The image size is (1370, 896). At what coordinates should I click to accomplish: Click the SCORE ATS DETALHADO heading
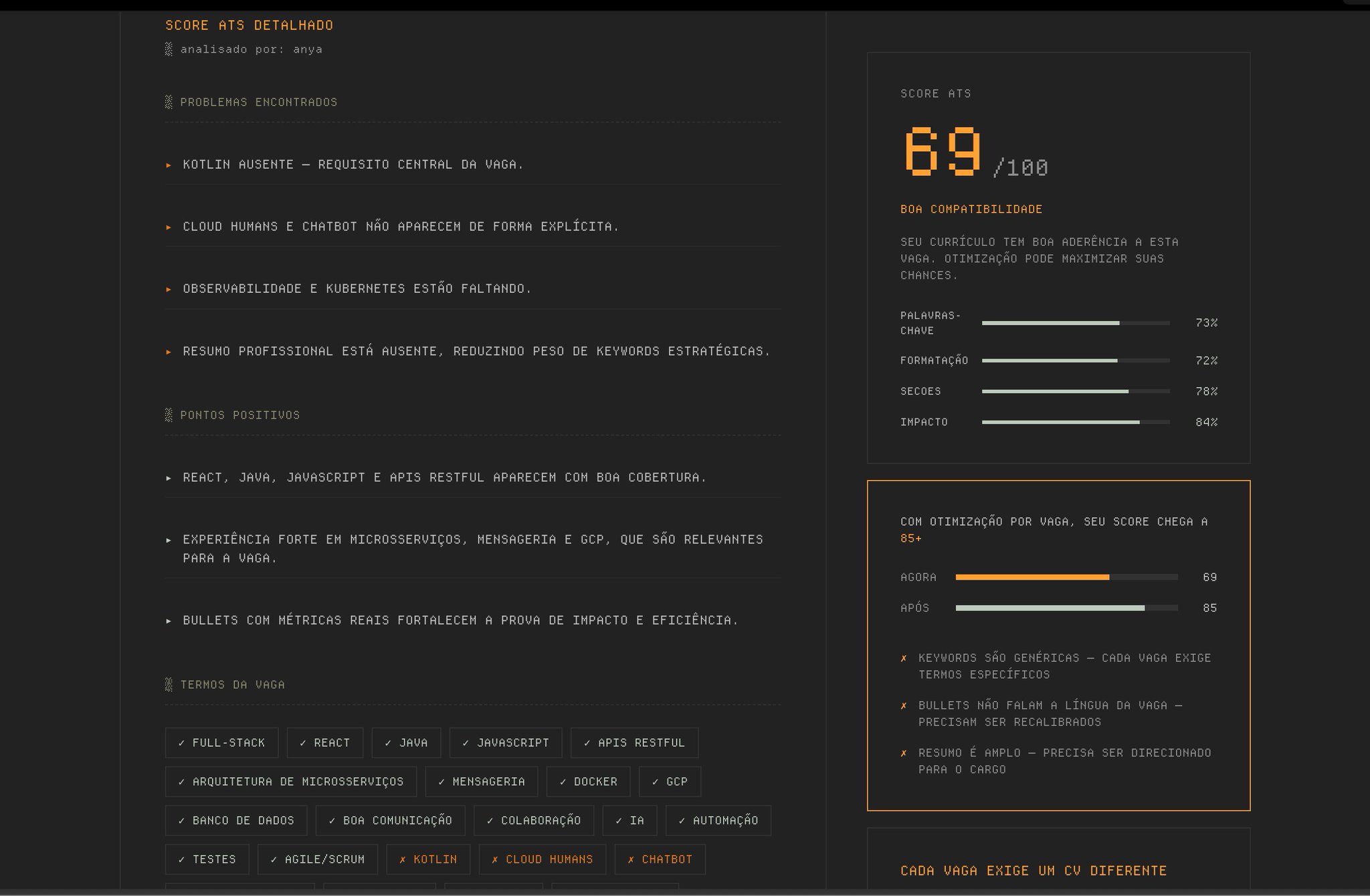click(x=249, y=25)
